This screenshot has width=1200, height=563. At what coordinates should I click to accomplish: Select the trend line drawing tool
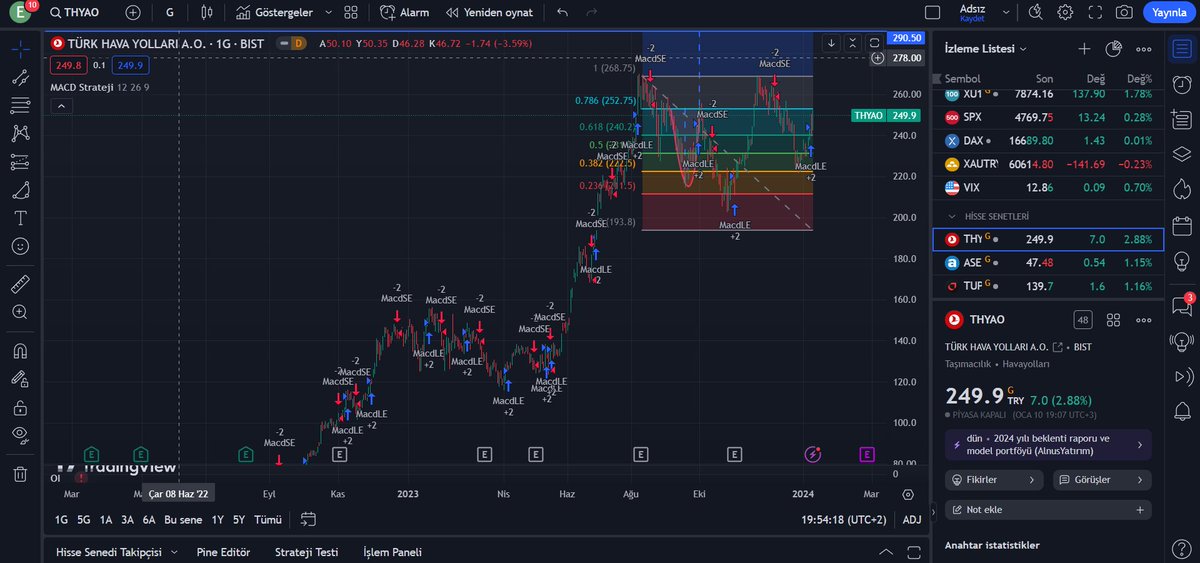pyautogui.click(x=20, y=77)
